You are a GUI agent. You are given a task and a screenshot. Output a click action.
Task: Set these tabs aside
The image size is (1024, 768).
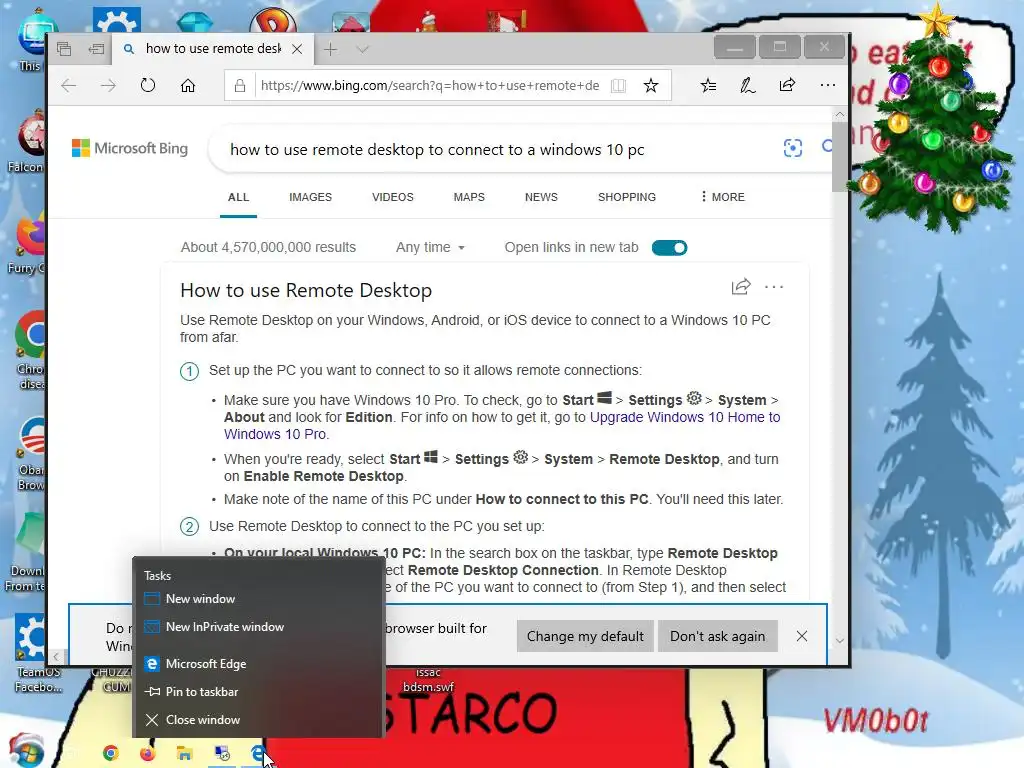click(x=96, y=49)
